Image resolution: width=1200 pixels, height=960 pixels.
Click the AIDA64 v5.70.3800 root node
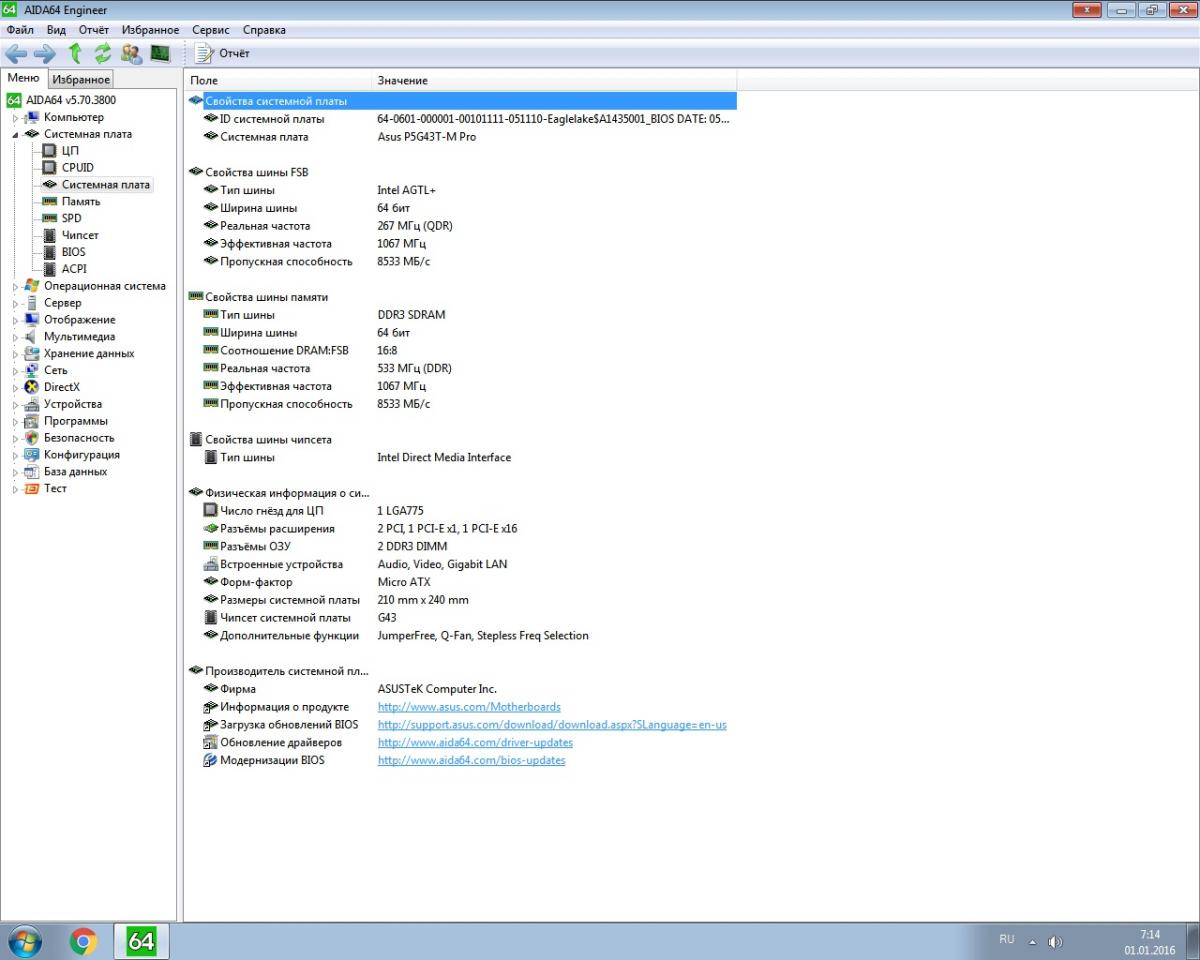click(69, 100)
